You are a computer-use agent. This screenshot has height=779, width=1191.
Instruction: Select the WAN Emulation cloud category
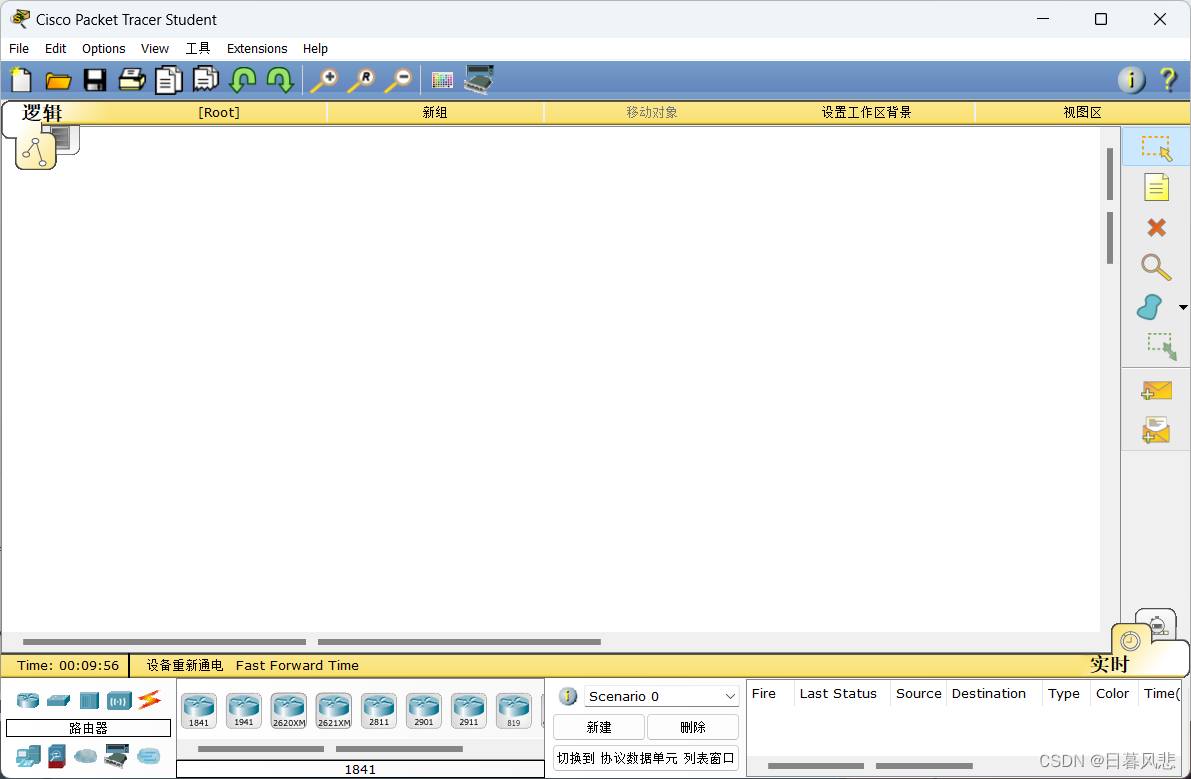click(x=86, y=756)
